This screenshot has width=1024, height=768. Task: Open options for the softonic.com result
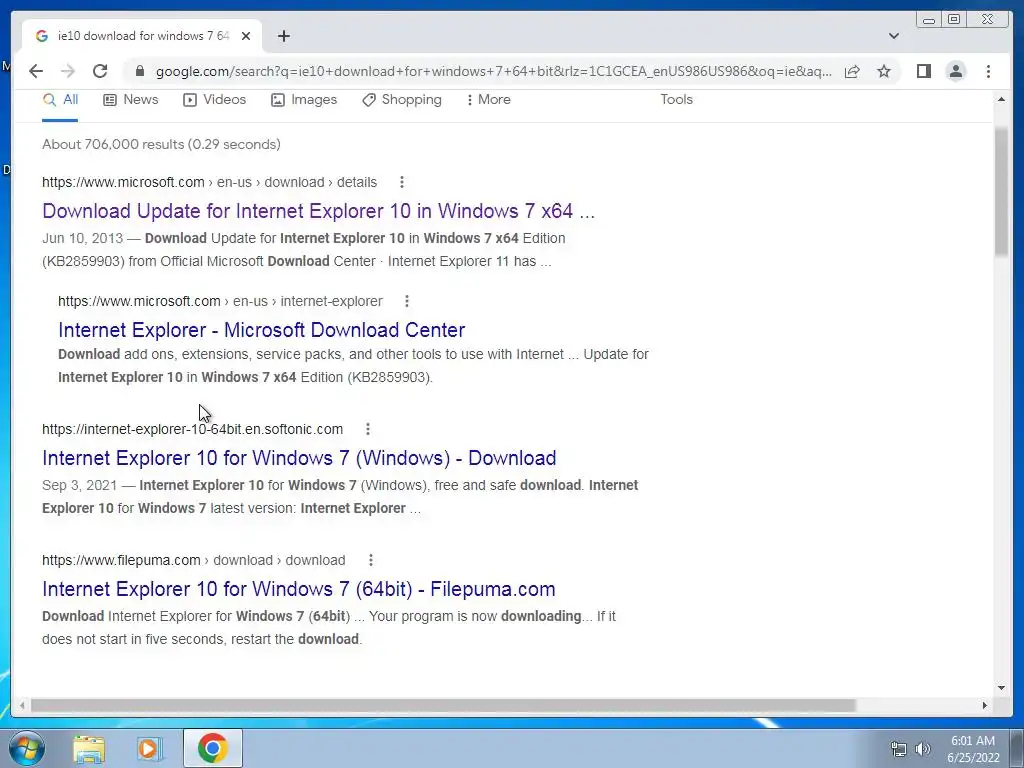click(368, 429)
